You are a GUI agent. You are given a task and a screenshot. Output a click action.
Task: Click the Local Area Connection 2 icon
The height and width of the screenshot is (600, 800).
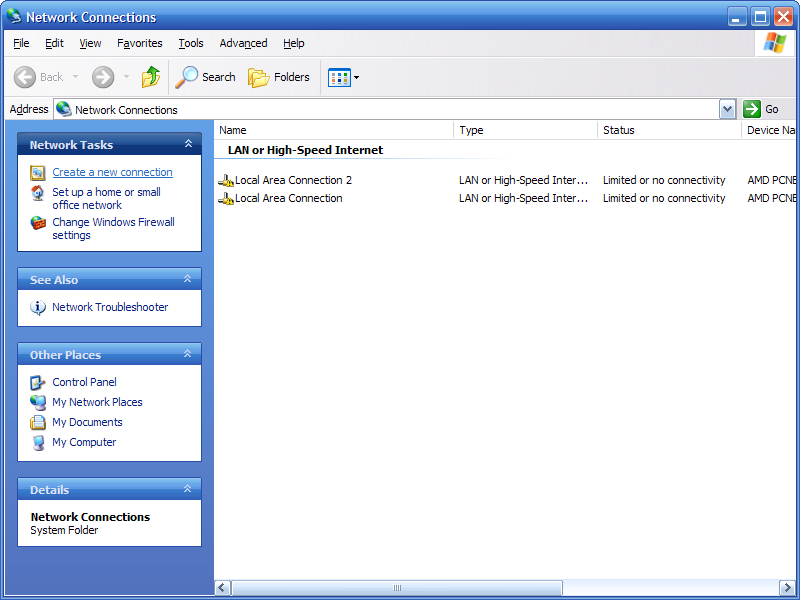(226, 181)
